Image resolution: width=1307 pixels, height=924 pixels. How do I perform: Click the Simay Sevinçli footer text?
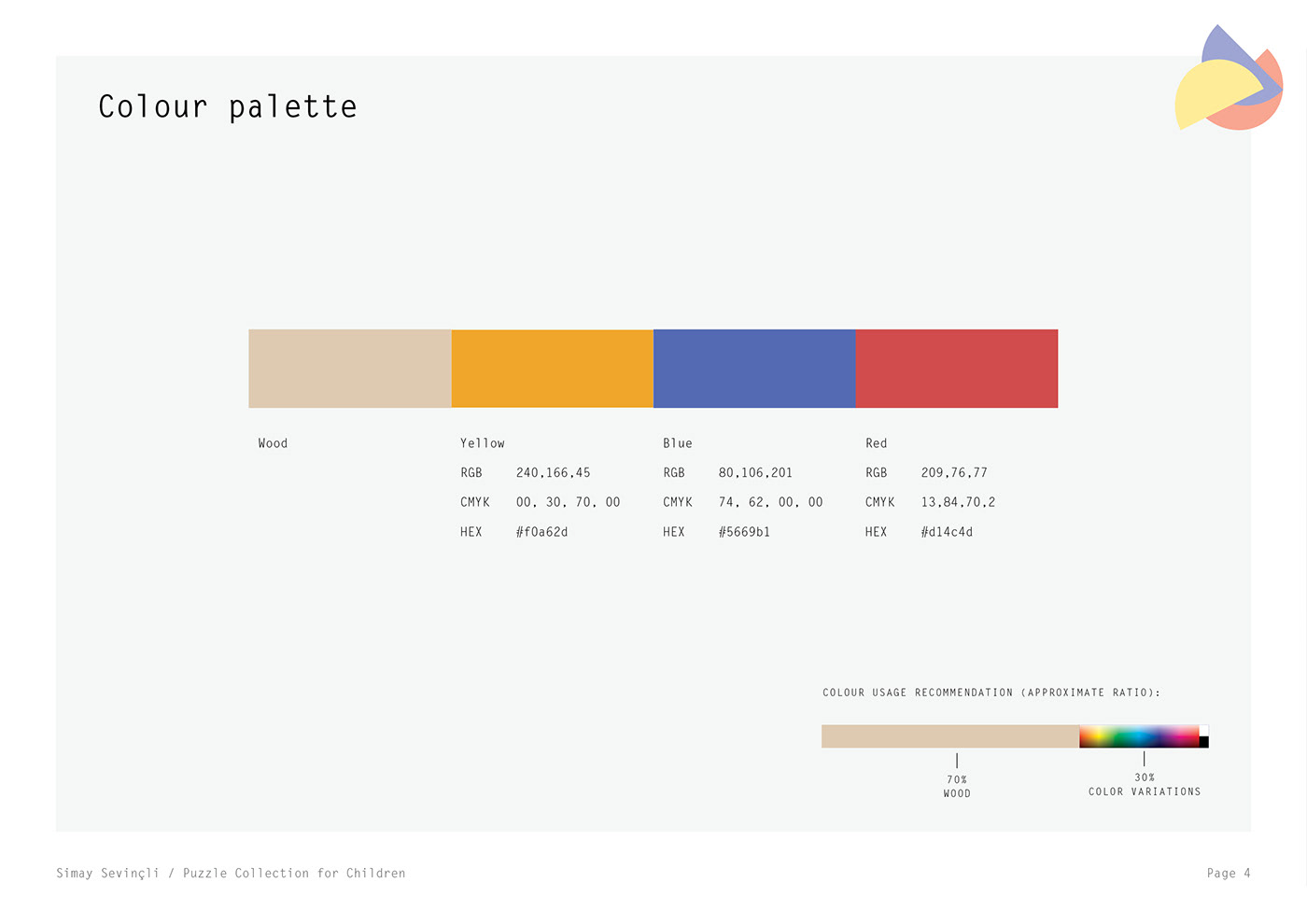231,874
